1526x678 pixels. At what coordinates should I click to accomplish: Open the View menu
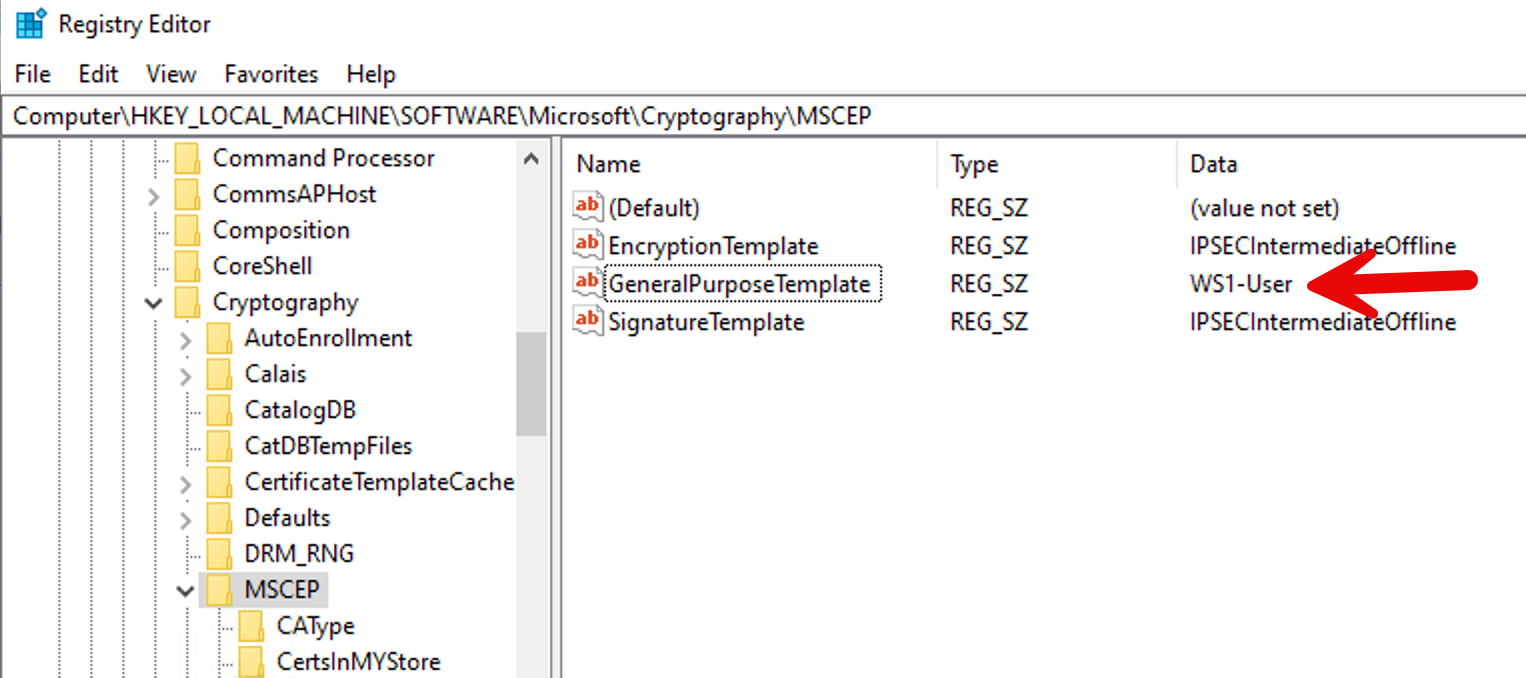tap(171, 74)
